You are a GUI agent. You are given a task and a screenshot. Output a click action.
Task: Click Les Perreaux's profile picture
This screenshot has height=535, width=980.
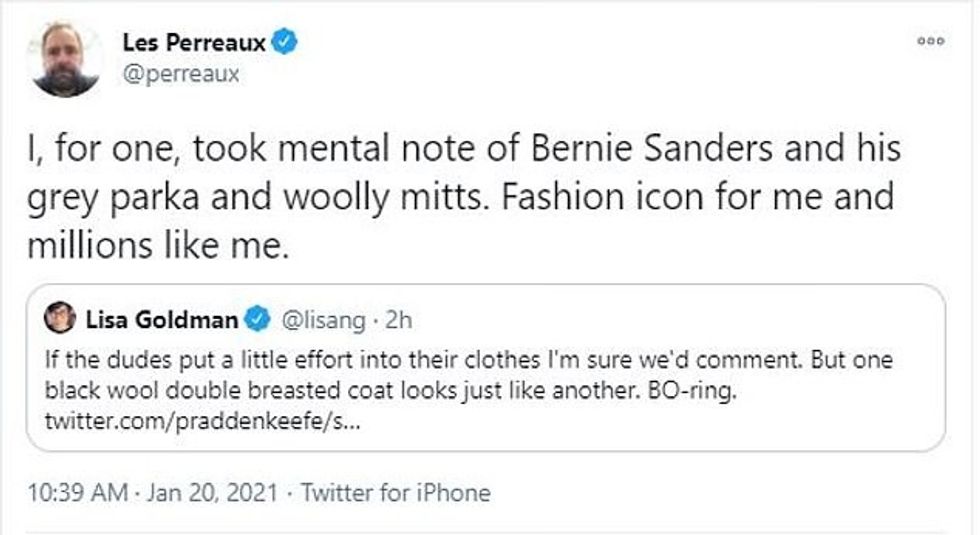[65, 58]
